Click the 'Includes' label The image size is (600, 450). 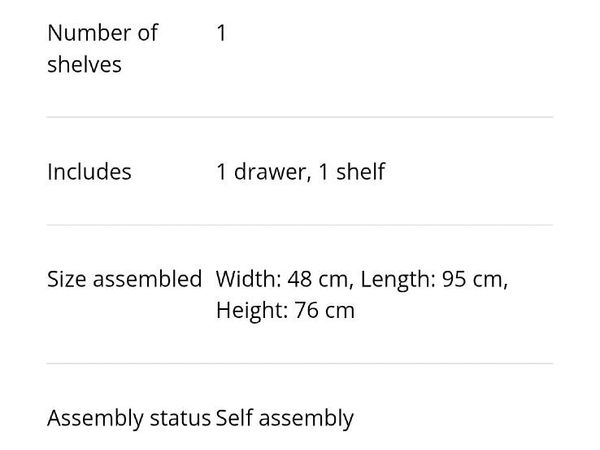[89, 171]
